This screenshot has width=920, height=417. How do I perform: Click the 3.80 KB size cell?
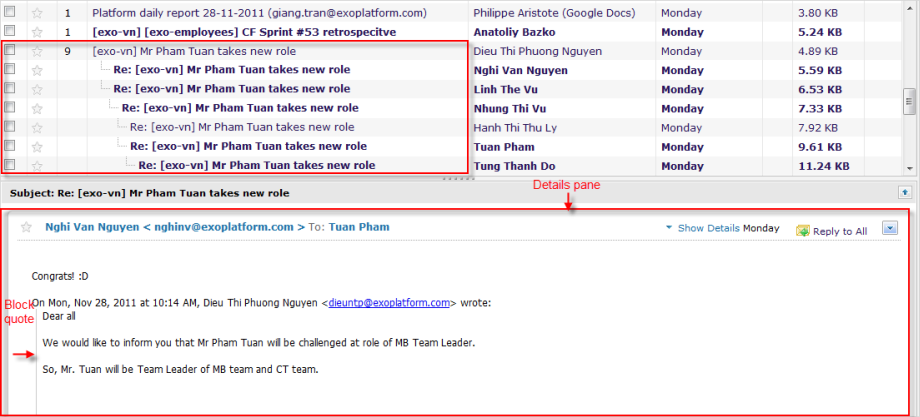coord(818,12)
